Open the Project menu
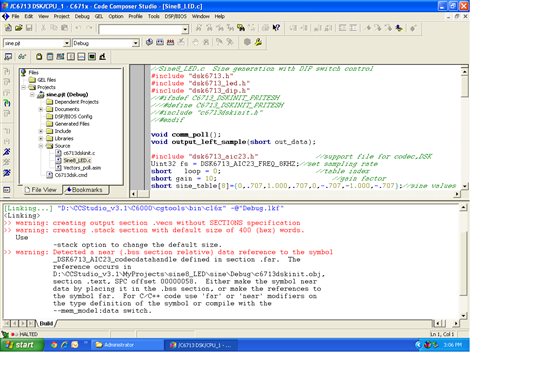Image resolution: width=550 pixels, height=366 pixels. (61, 16)
